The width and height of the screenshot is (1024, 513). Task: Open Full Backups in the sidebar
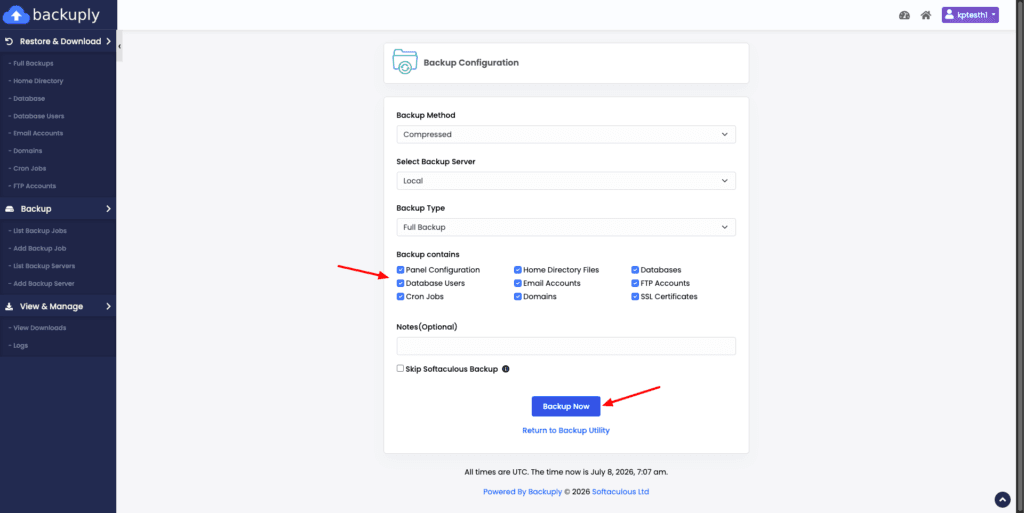(33, 63)
